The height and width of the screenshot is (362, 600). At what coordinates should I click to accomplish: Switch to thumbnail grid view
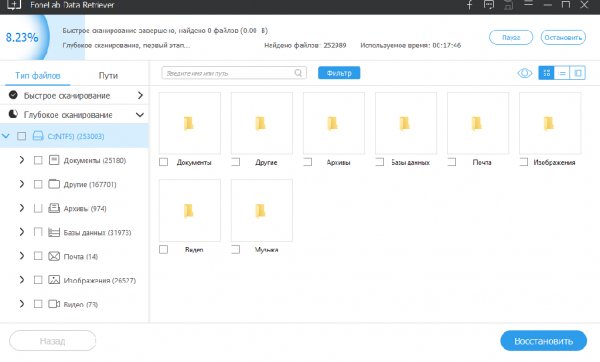546,73
